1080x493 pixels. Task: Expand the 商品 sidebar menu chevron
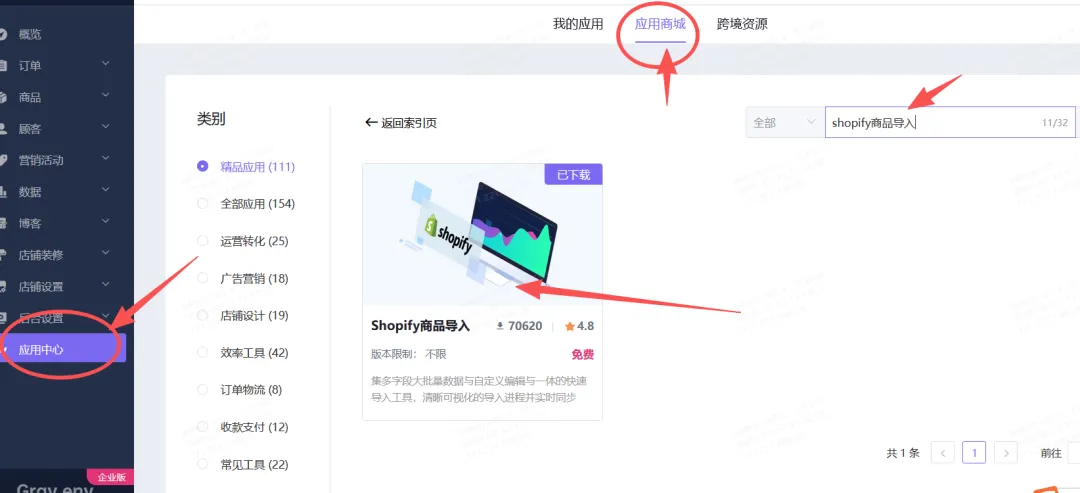pyautogui.click(x=105, y=95)
